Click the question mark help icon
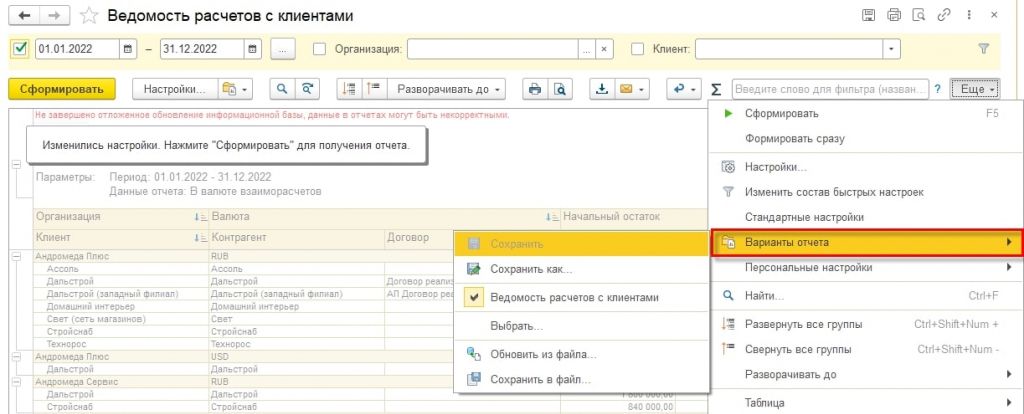 coord(938,89)
